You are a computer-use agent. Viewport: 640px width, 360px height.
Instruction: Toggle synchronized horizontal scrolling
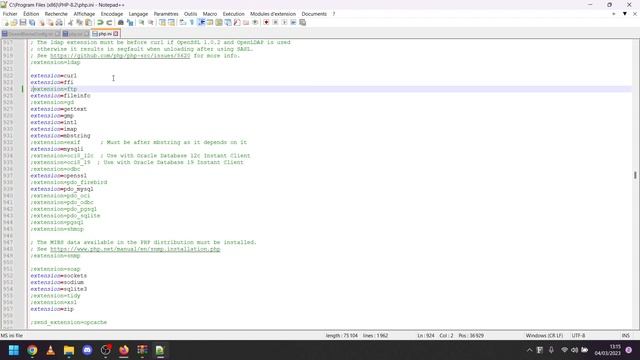(x=171, y=22)
